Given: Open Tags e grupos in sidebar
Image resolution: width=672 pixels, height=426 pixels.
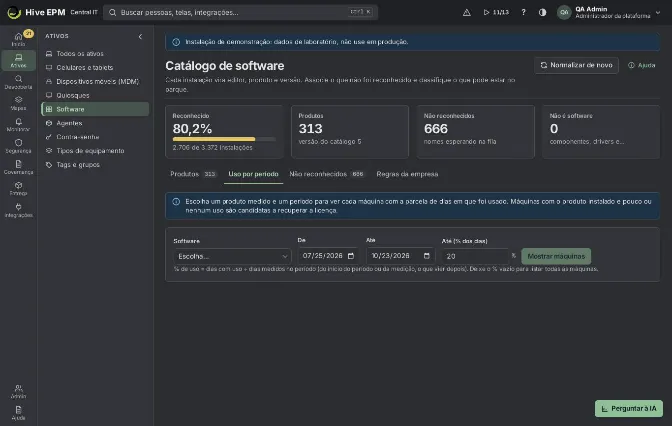Looking at the screenshot, I should [x=95, y=165].
